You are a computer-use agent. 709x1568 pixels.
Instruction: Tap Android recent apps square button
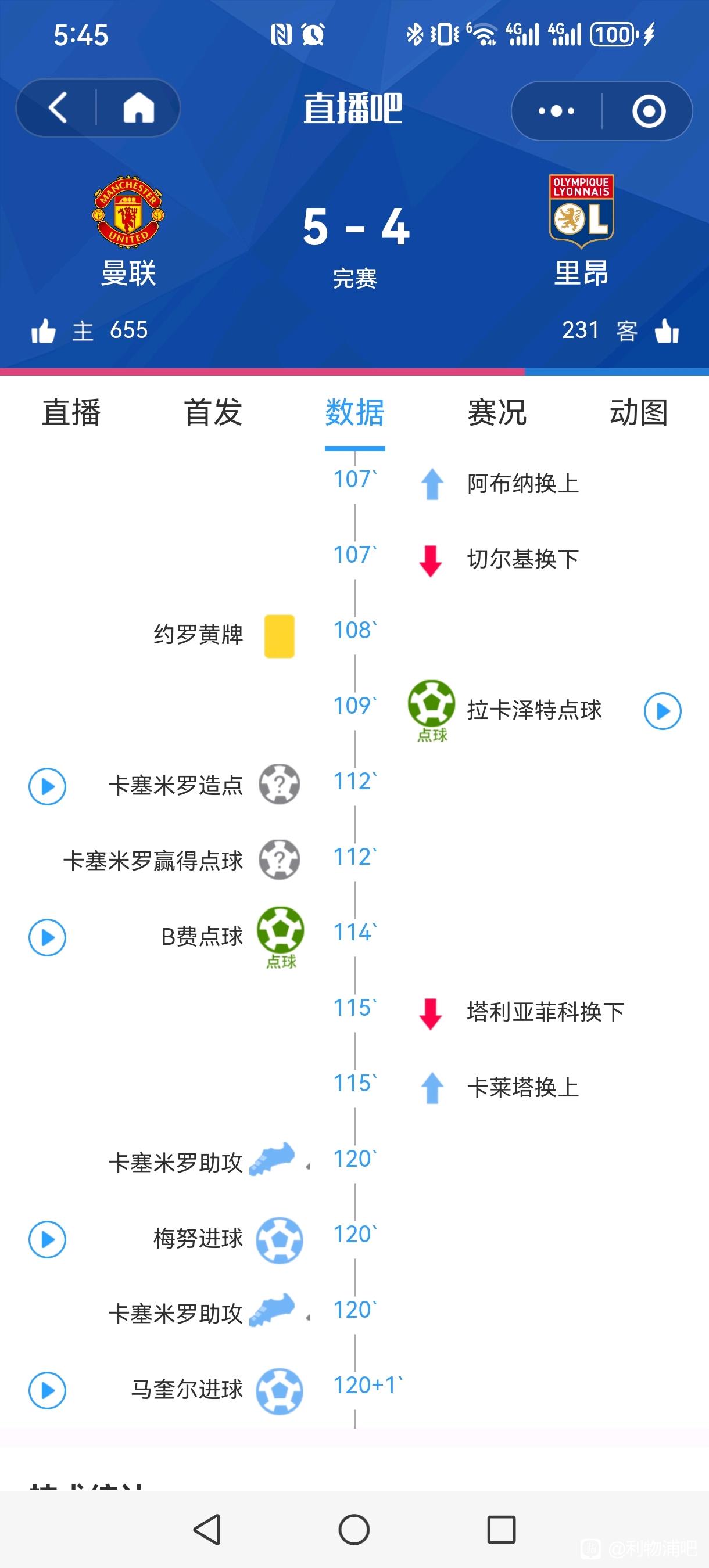502,1530
